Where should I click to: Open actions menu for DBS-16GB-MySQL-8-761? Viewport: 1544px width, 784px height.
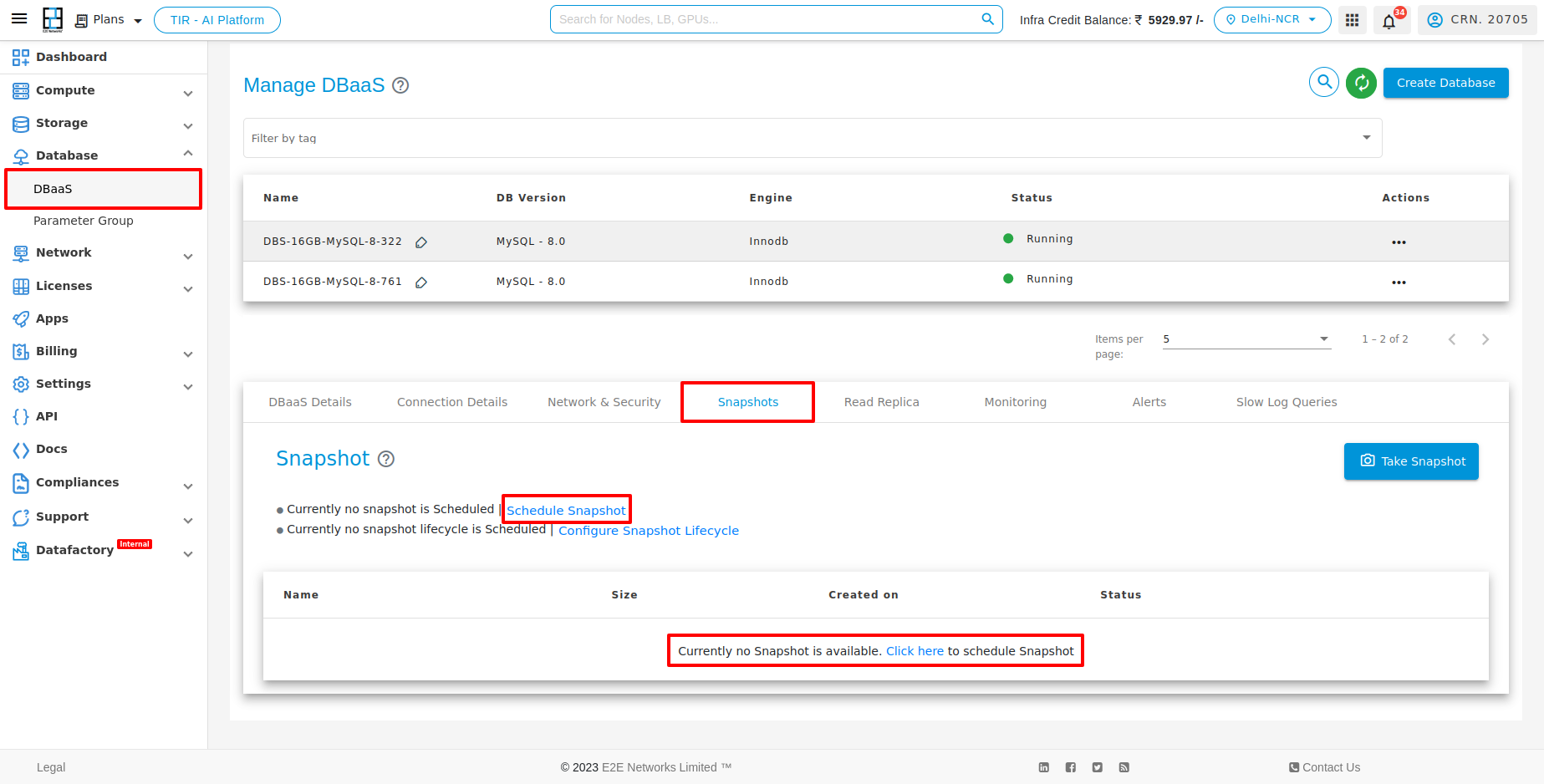tap(1399, 283)
